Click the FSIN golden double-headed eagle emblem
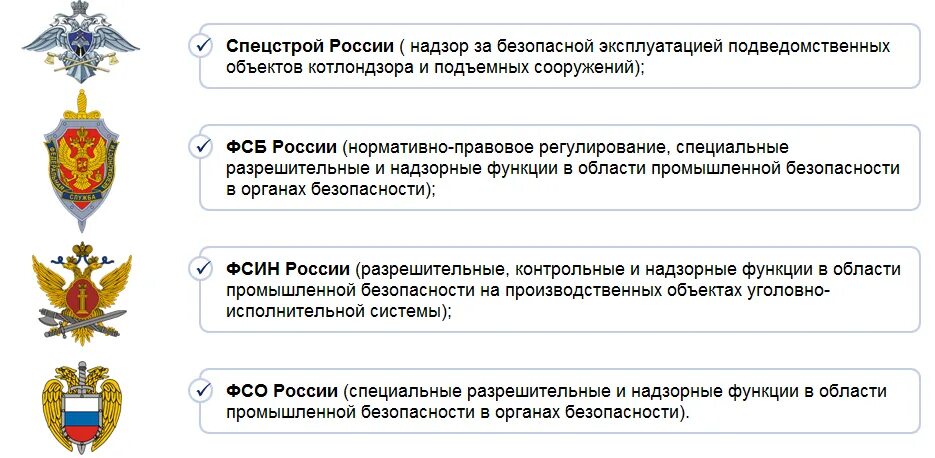This screenshot has width=935, height=458. coord(82,293)
